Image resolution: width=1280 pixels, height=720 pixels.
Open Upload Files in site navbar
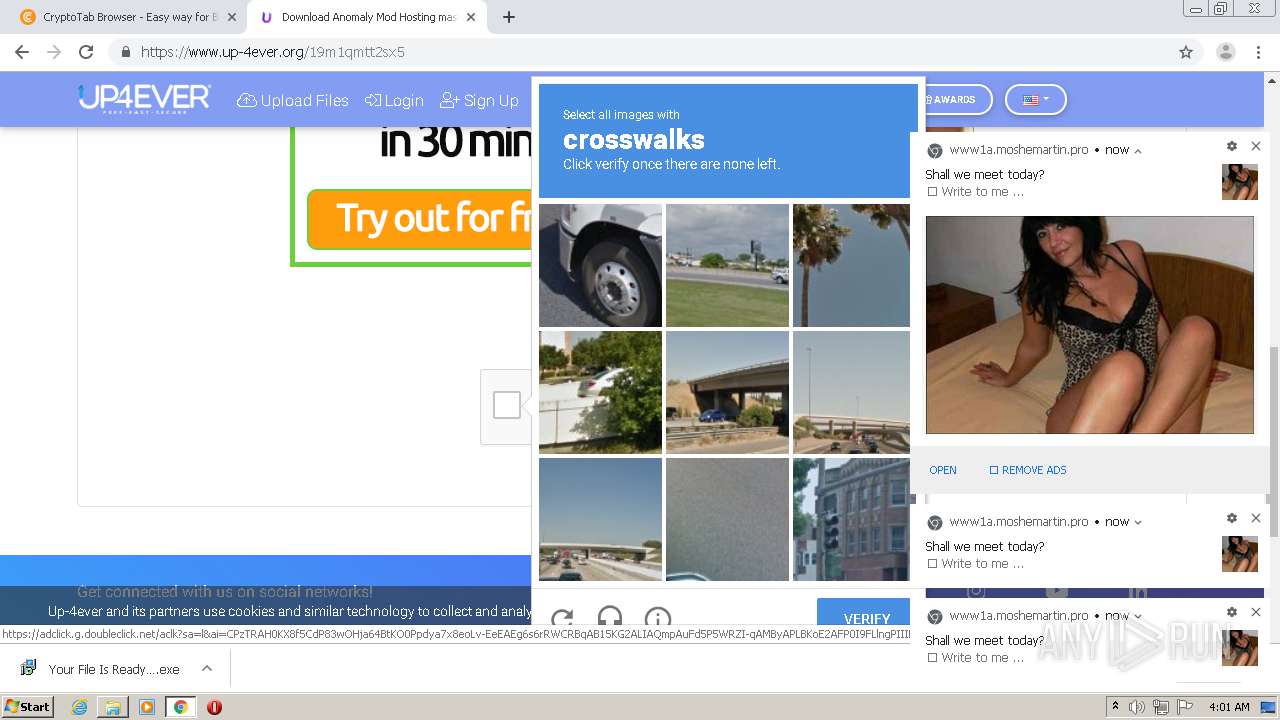point(293,100)
